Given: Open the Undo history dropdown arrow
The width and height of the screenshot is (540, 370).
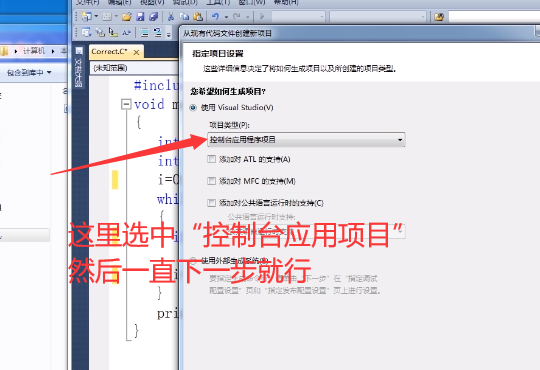Looking at the screenshot, I should tap(226, 17).
